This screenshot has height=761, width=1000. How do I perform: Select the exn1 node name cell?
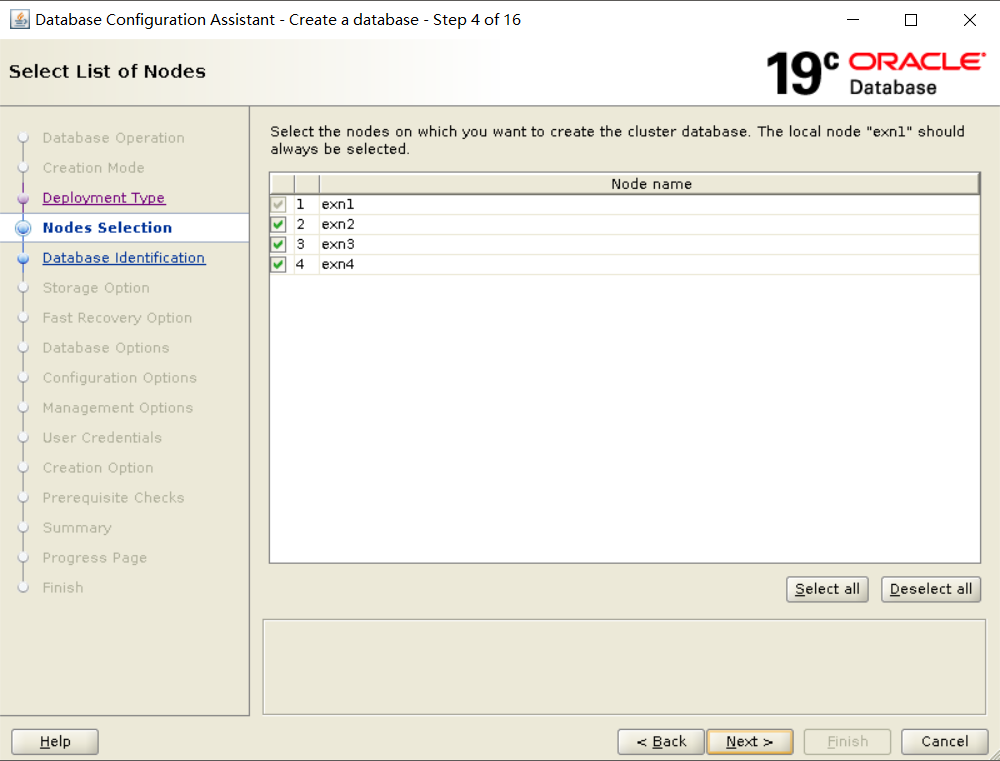point(649,205)
